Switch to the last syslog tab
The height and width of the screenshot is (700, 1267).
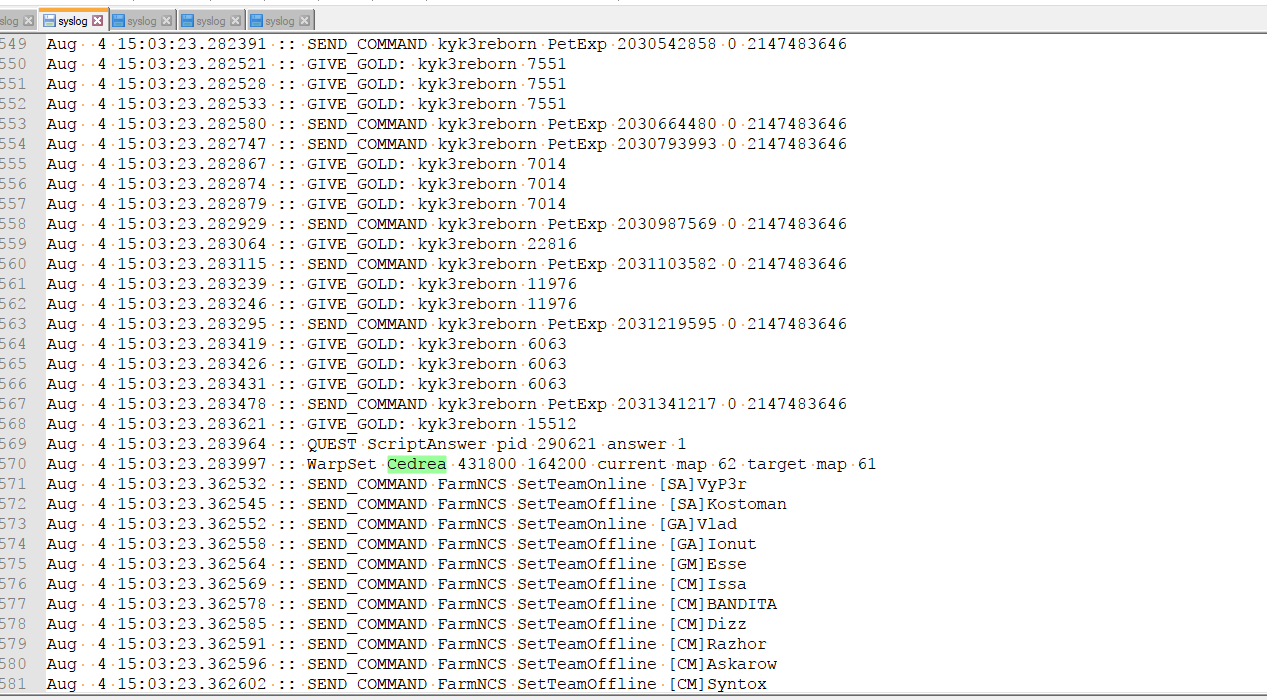(280, 20)
